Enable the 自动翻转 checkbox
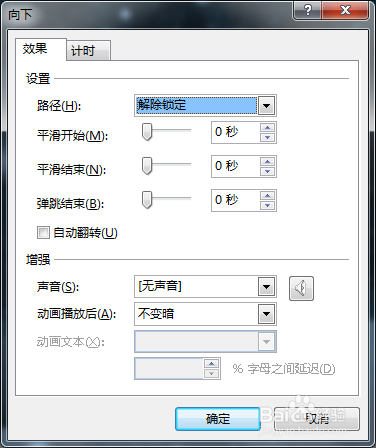This screenshot has width=376, height=448. point(43,233)
